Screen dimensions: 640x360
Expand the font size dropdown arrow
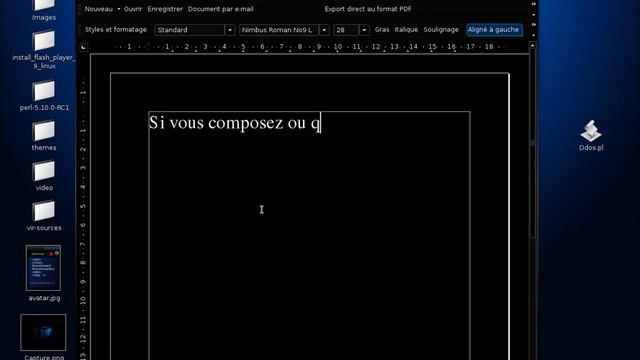point(364,30)
